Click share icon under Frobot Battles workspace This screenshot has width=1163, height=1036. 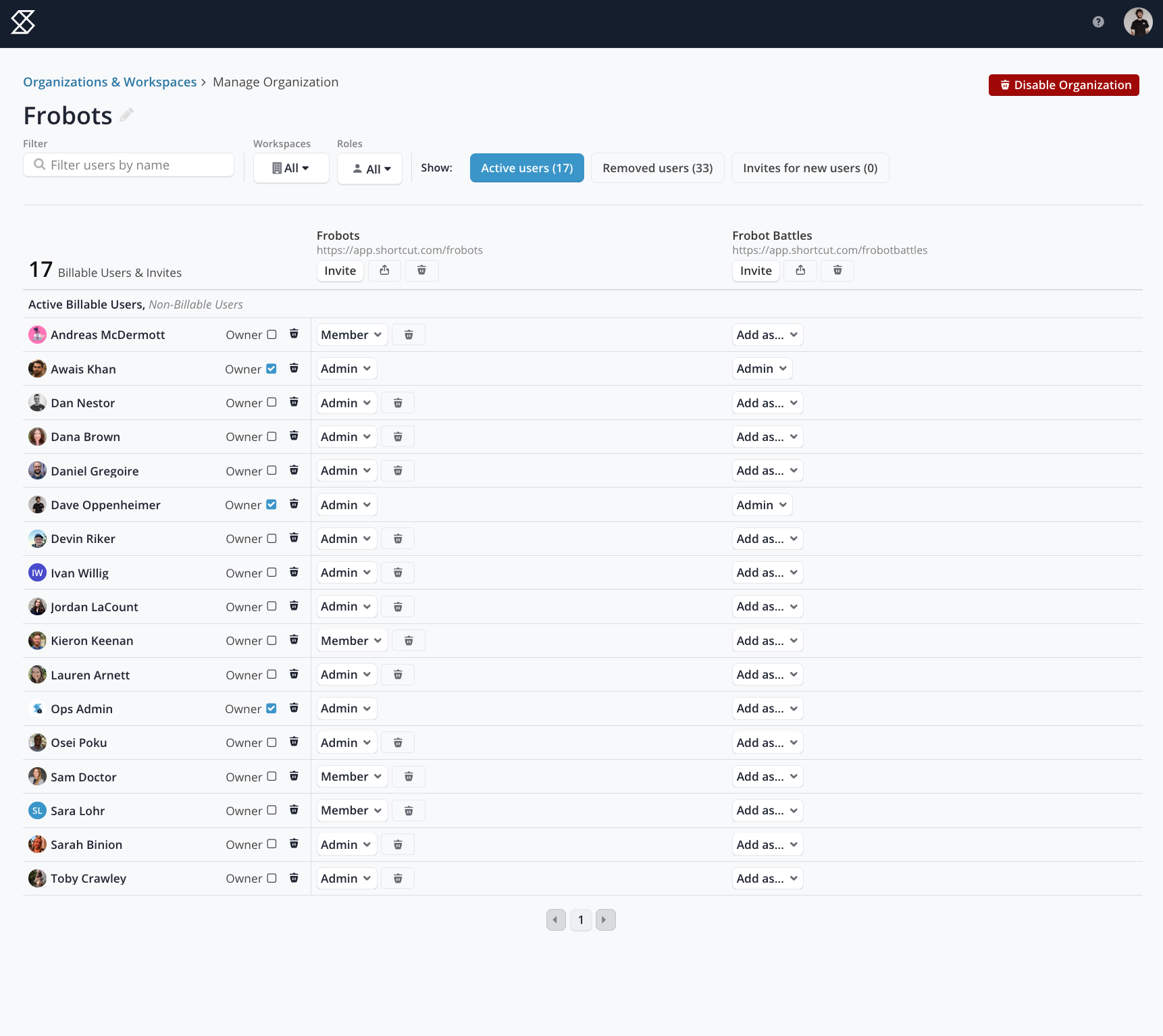click(800, 271)
